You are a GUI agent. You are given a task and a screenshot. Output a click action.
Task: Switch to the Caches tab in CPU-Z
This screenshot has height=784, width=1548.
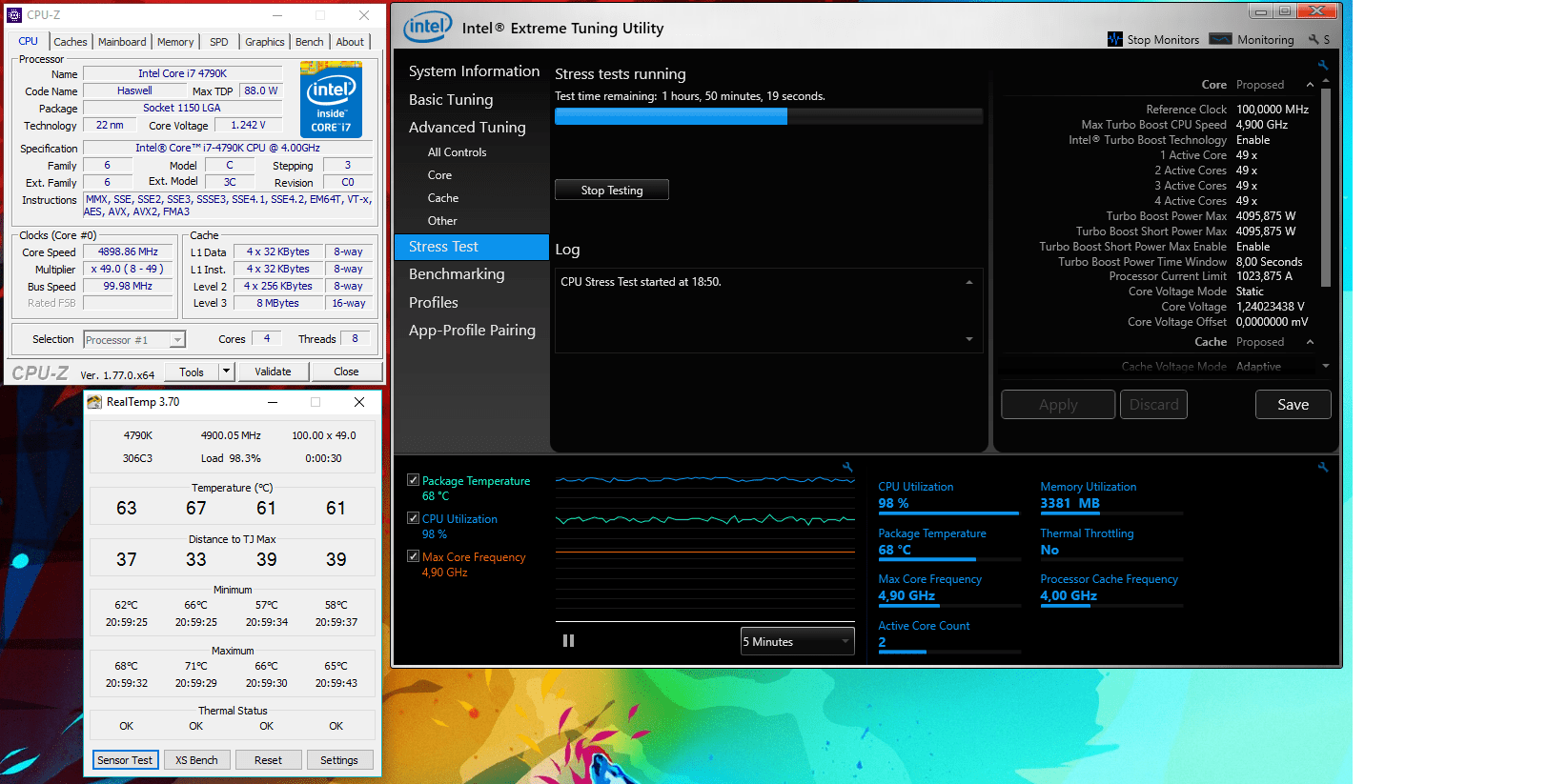[71, 42]
